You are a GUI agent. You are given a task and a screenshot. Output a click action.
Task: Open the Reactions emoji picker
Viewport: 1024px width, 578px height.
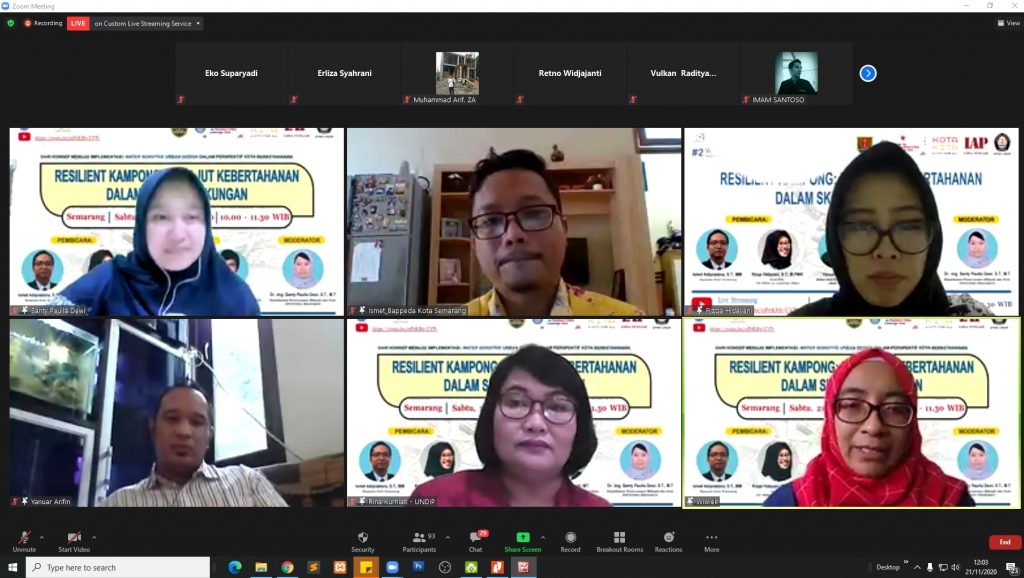click(x=668, y=540)
